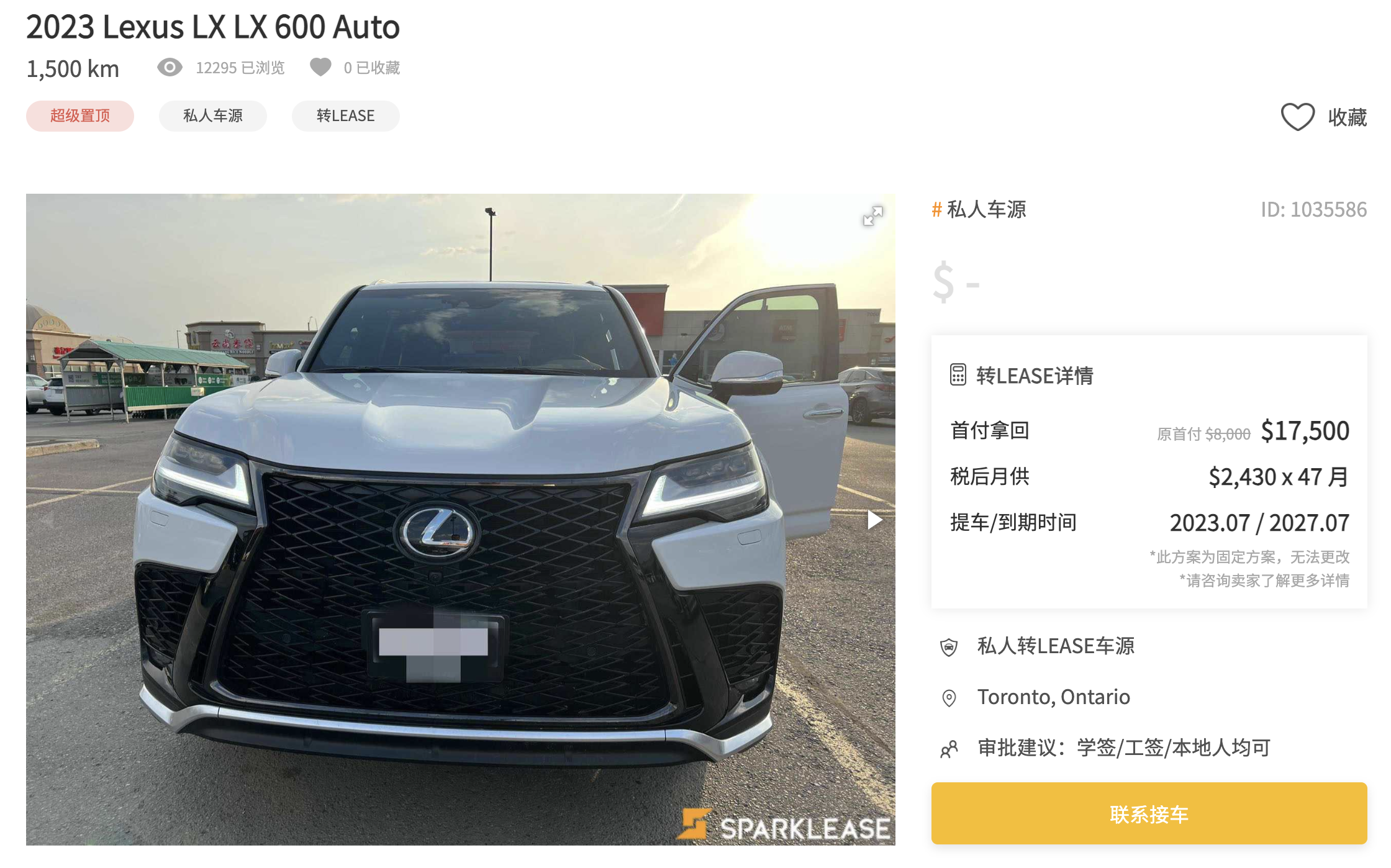Click the location pin icon near Toronto
The image size is (1391, 868).
coord(949,698)
